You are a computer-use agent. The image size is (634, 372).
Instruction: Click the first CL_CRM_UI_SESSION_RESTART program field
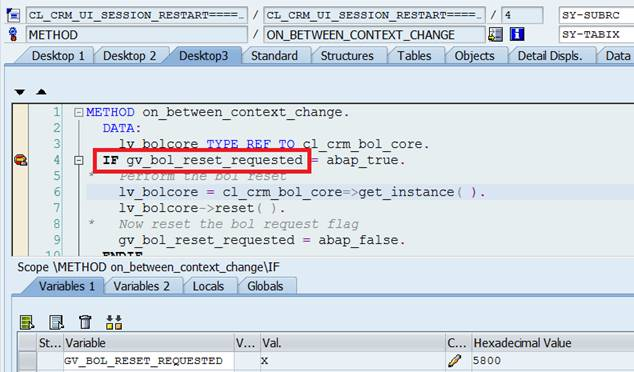click(x=137, y=15)
